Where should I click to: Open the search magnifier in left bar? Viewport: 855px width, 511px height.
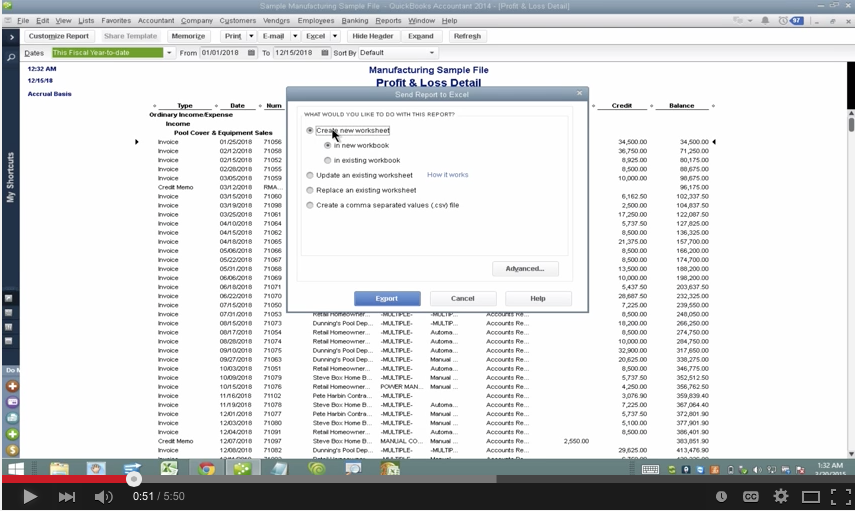click(11, 57)
